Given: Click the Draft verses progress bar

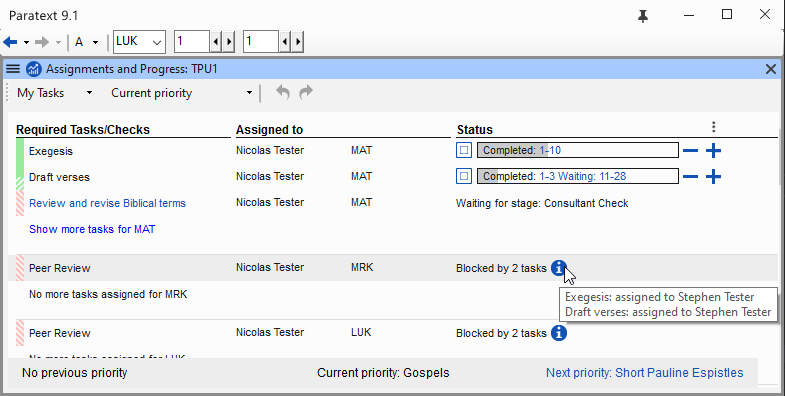Looking at the screenshot, I should point(578,176).
